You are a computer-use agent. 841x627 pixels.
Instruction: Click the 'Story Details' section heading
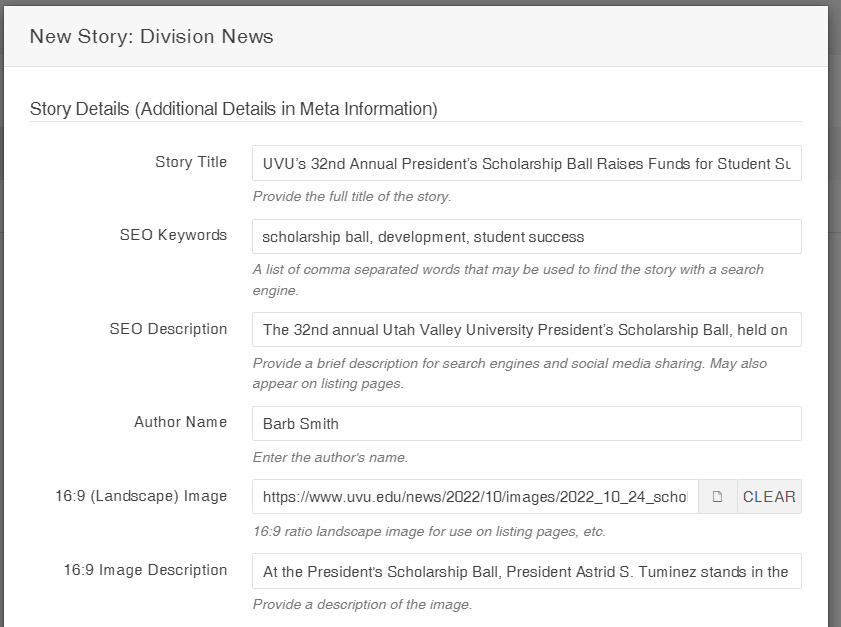click(x=234, y=109)
